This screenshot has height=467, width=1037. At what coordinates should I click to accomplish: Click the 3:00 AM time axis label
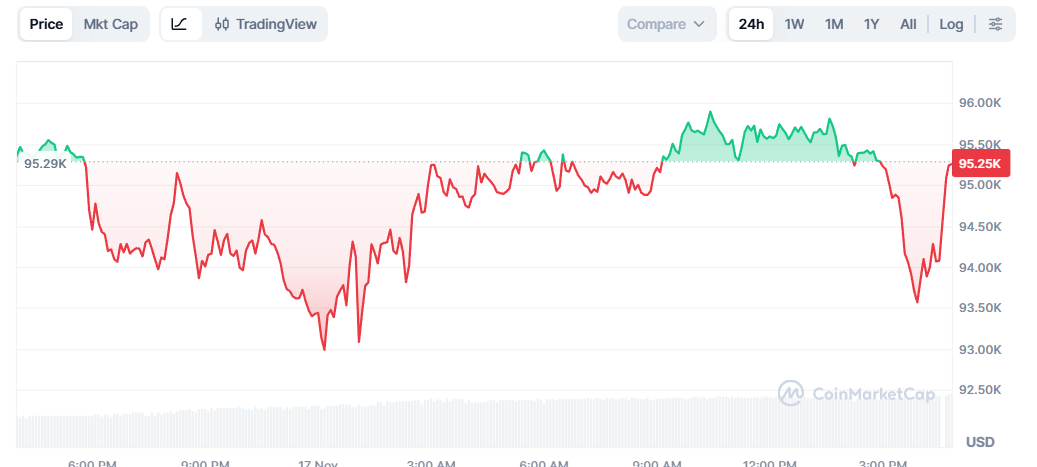point(432,463)
